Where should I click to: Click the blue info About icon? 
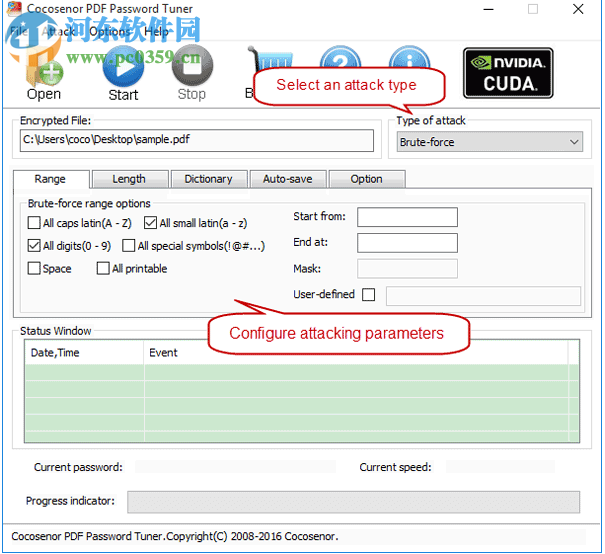(x=409, y=57)
